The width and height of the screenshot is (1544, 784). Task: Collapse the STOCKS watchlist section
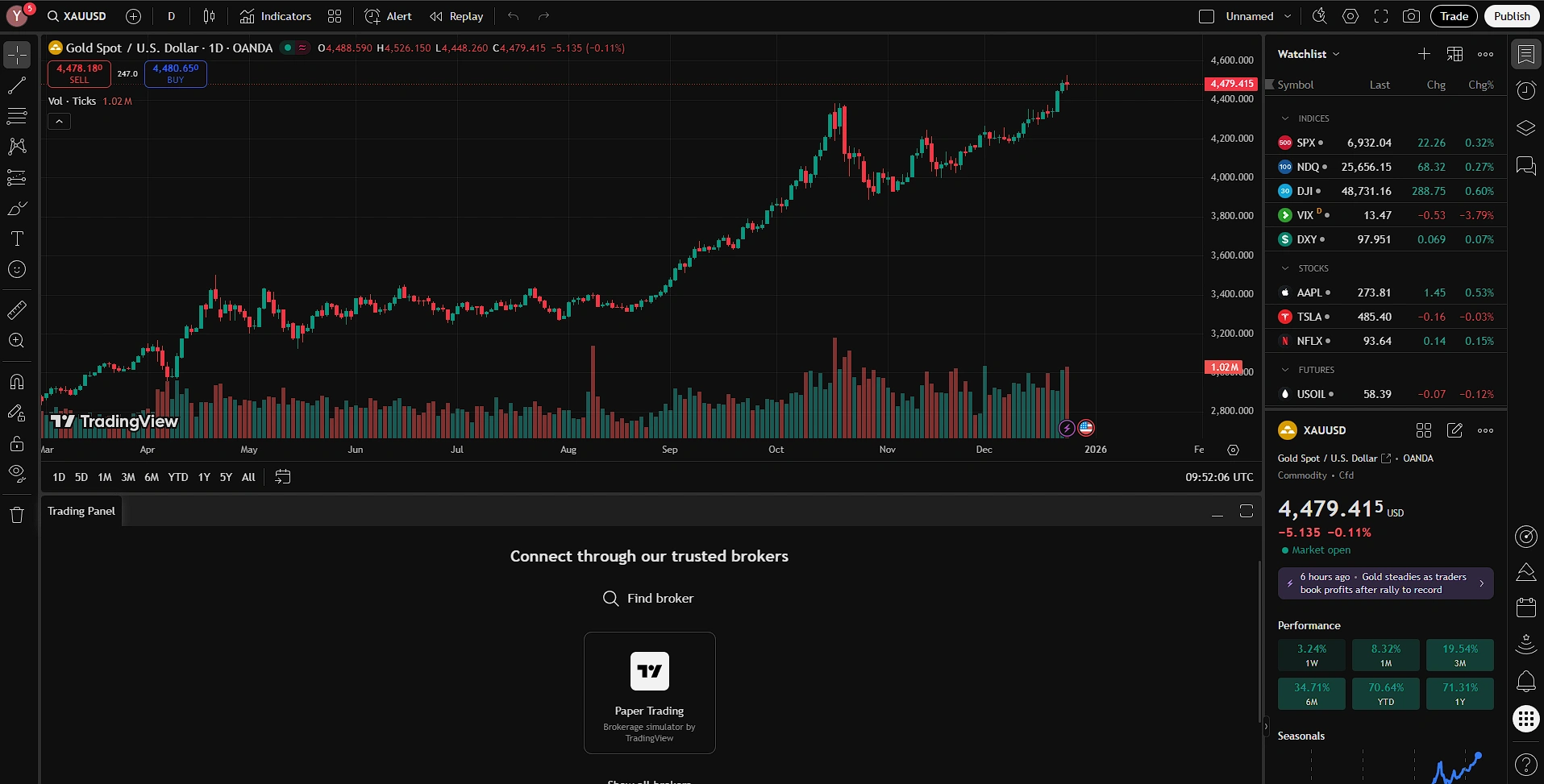tap(1285, 268)
